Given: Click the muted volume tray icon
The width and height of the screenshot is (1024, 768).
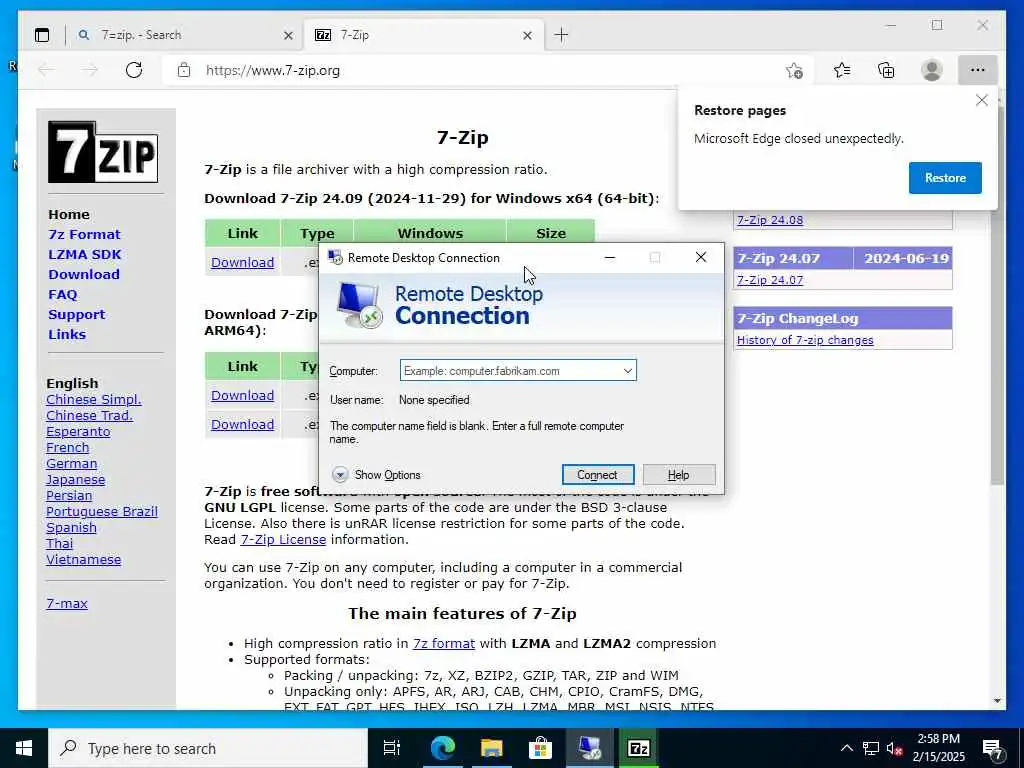Looking at the screenshot, I should (895, 748).
